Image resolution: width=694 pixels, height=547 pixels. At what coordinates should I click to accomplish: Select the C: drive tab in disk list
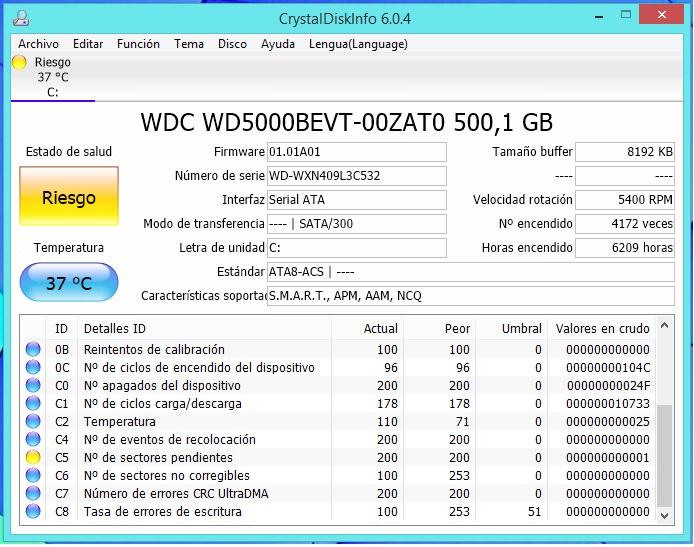(53, 77)
